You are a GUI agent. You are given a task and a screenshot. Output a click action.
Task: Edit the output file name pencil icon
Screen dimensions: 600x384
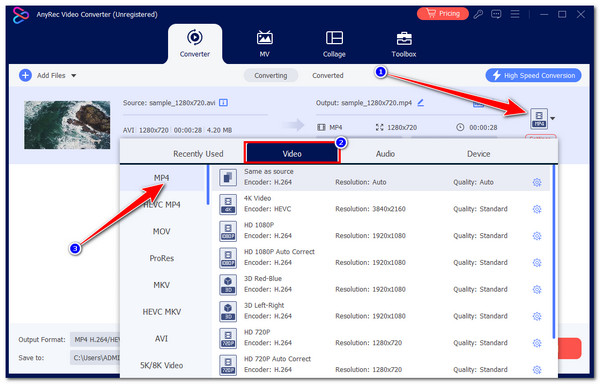point(421,103)
